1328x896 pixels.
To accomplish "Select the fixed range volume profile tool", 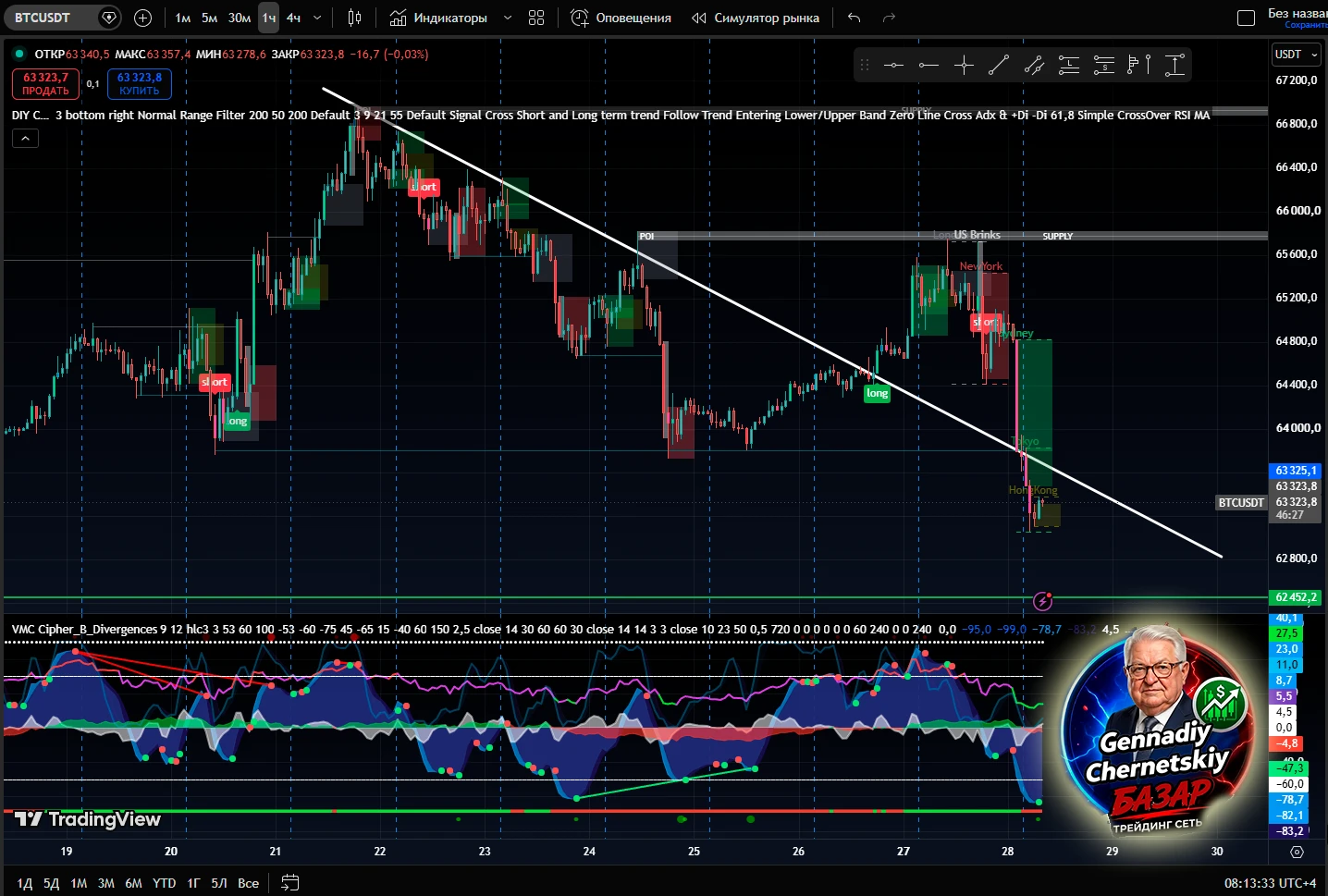I will 1139,65.
